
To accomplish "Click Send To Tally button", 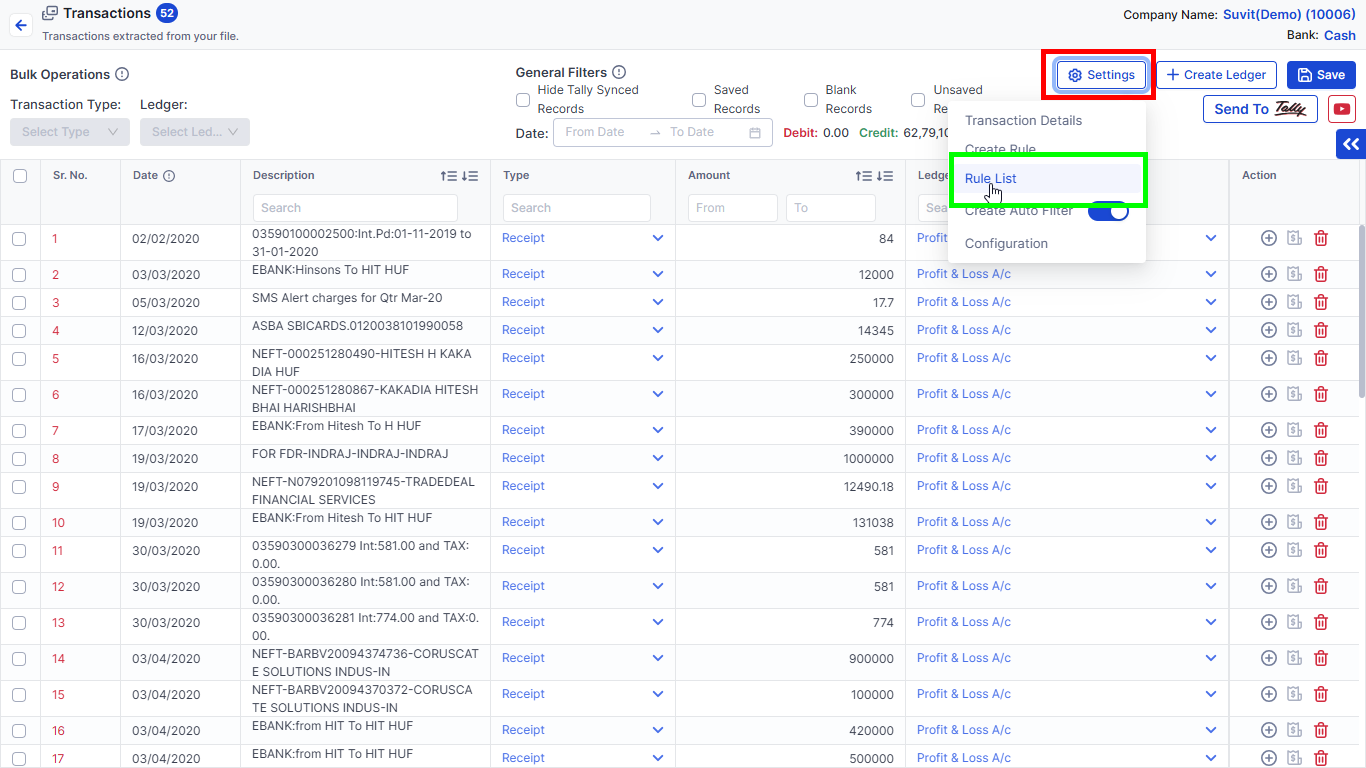I will tap(1260, 109).
